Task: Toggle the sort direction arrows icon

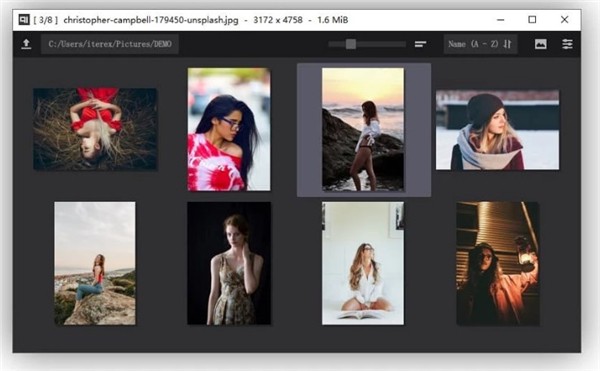Action: (507, 44)
